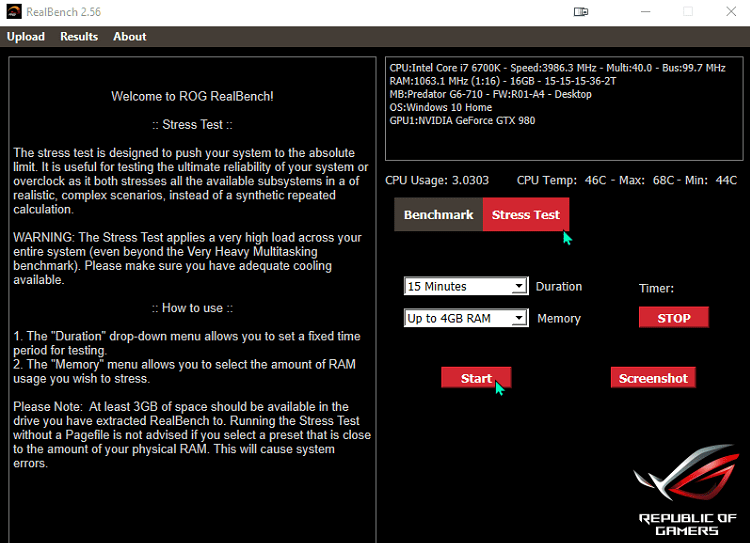Open the Results menu

click(79, 37)
